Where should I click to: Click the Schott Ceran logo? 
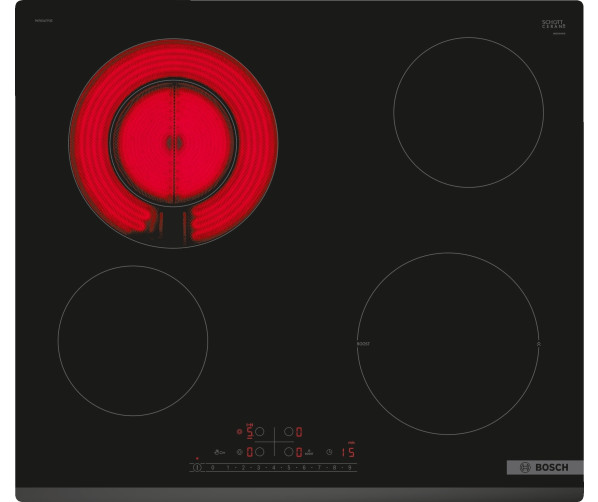554,24
